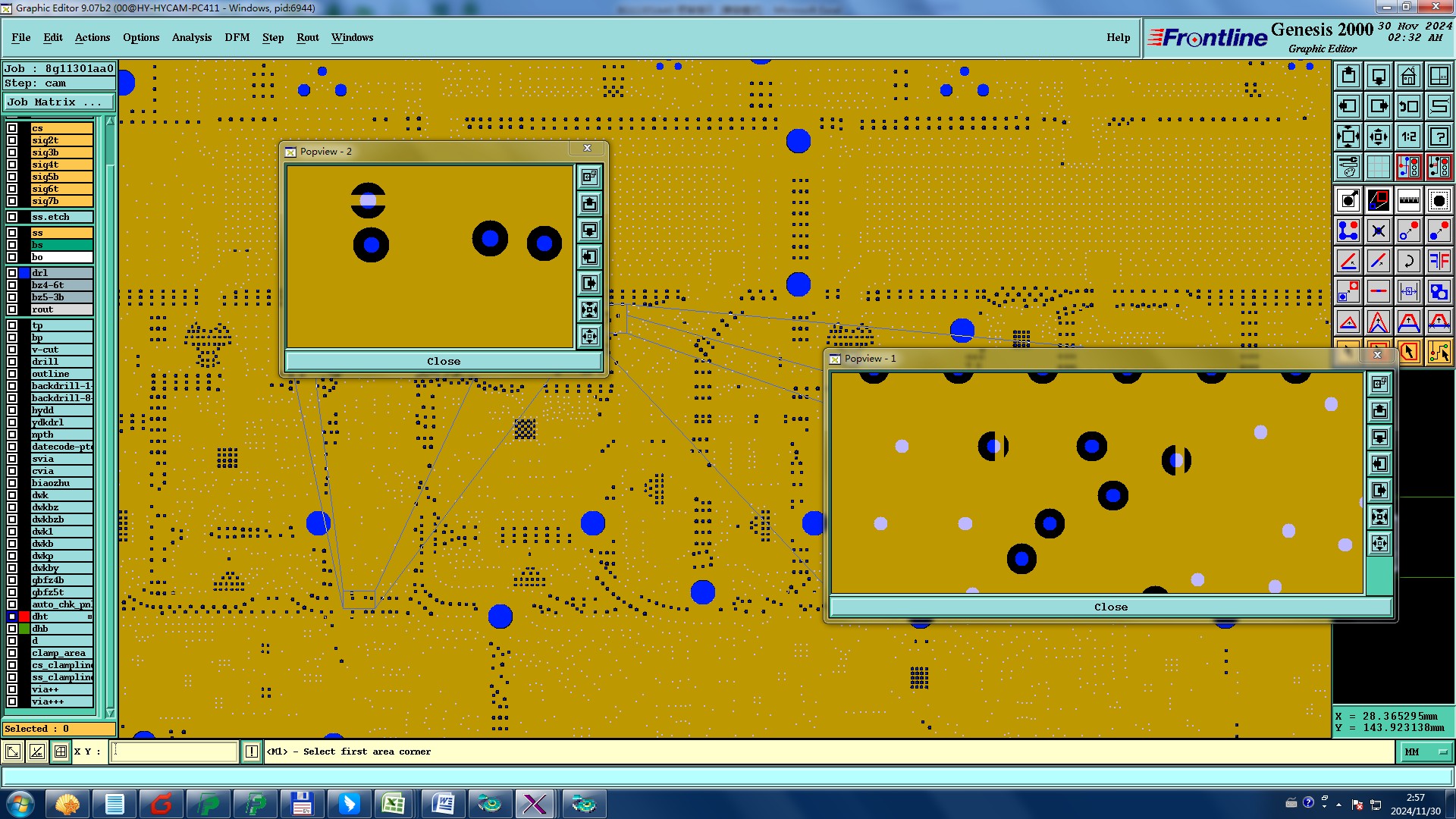
Task: Click the green dhb layer color swatch
Action: click(x=24, y=629)
